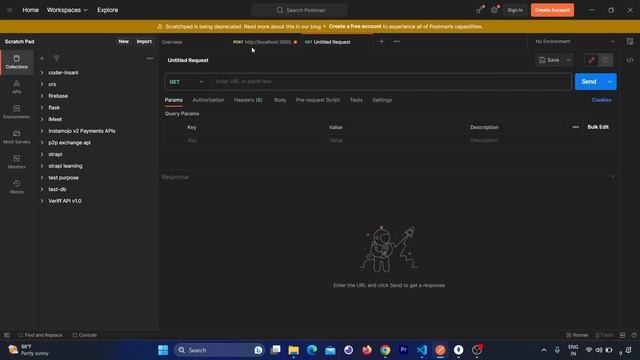640x360 pixels.
Task: Expand the coder-insant collection
Action: point(42,73)
